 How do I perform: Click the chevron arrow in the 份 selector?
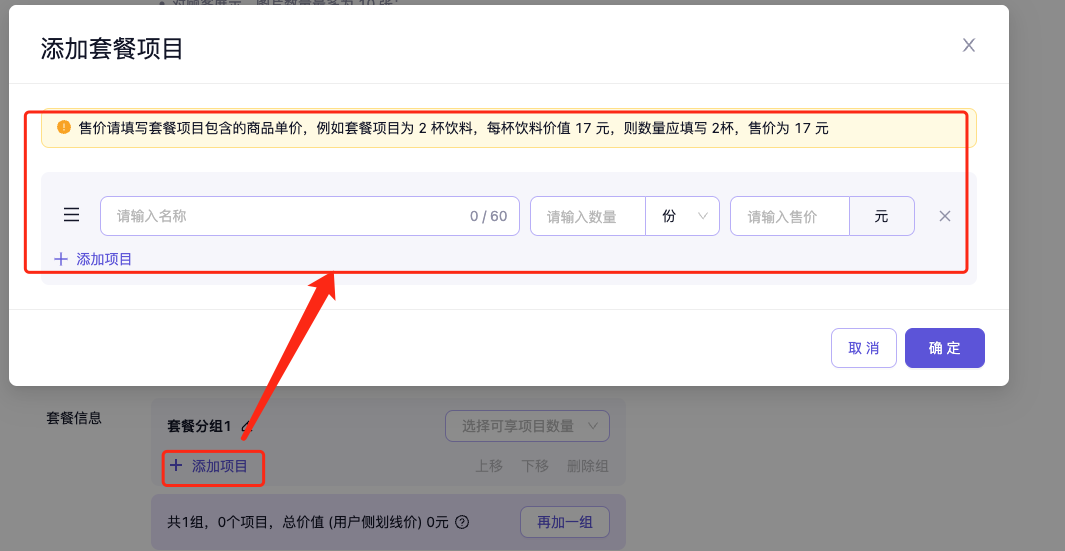[703, 216]
